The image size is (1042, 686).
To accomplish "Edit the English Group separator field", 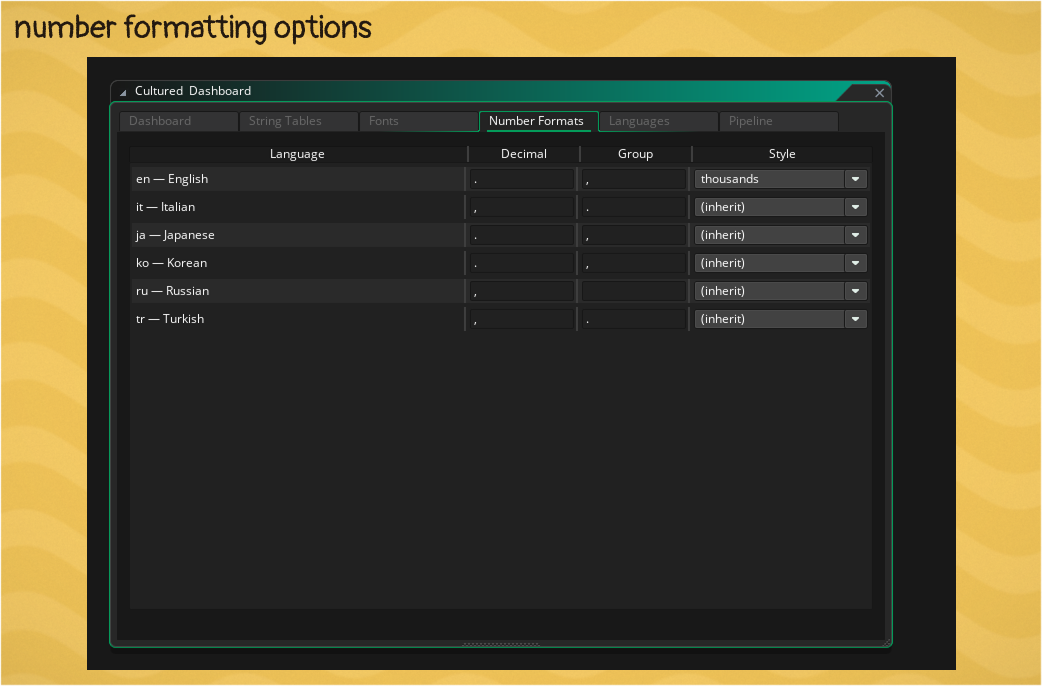I will click(x=634, y=179).
